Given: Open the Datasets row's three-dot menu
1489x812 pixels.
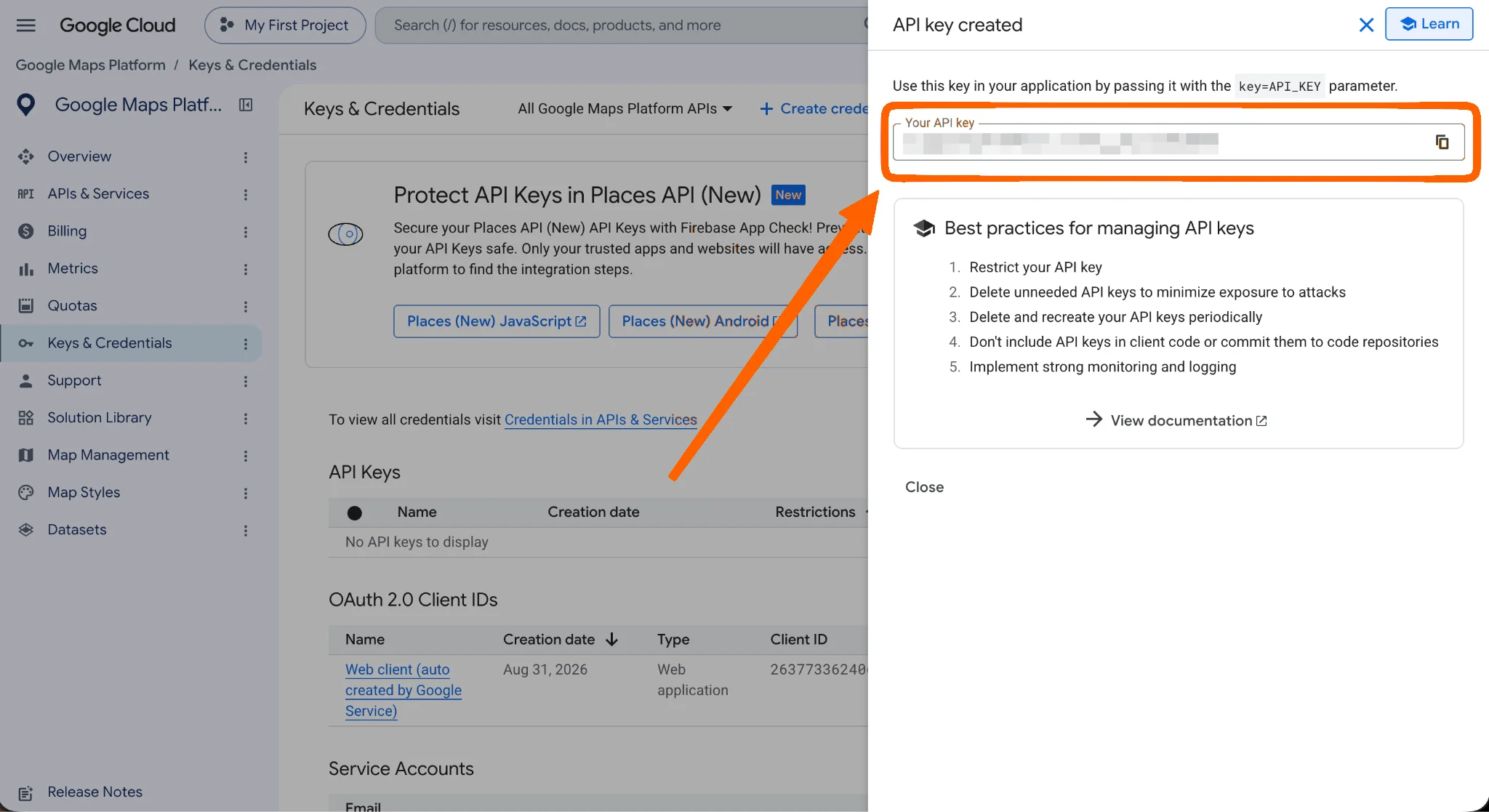Looking at the screenshot, I should [x=246, y=530].
